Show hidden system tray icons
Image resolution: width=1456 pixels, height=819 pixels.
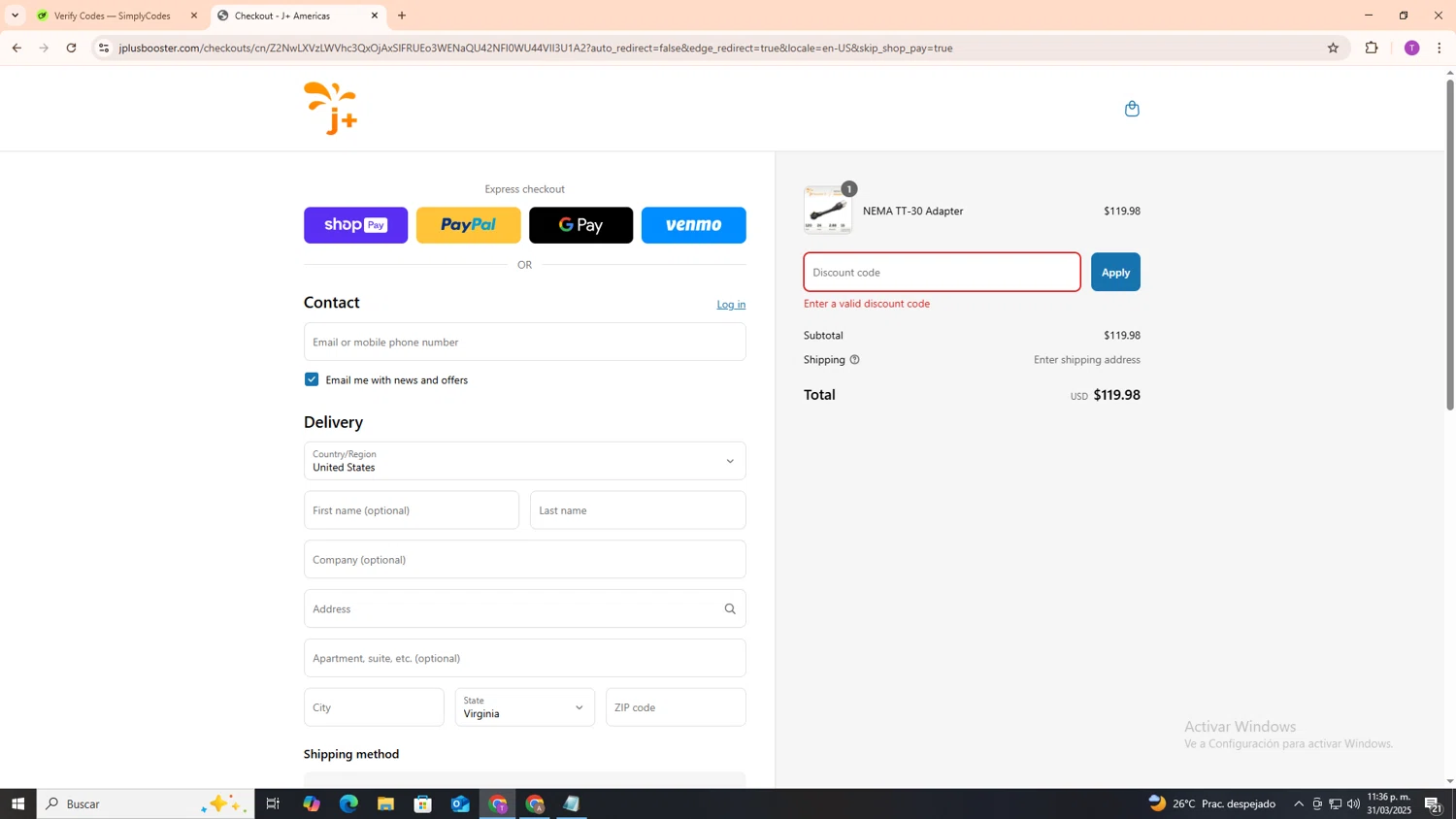point(1299,803)
